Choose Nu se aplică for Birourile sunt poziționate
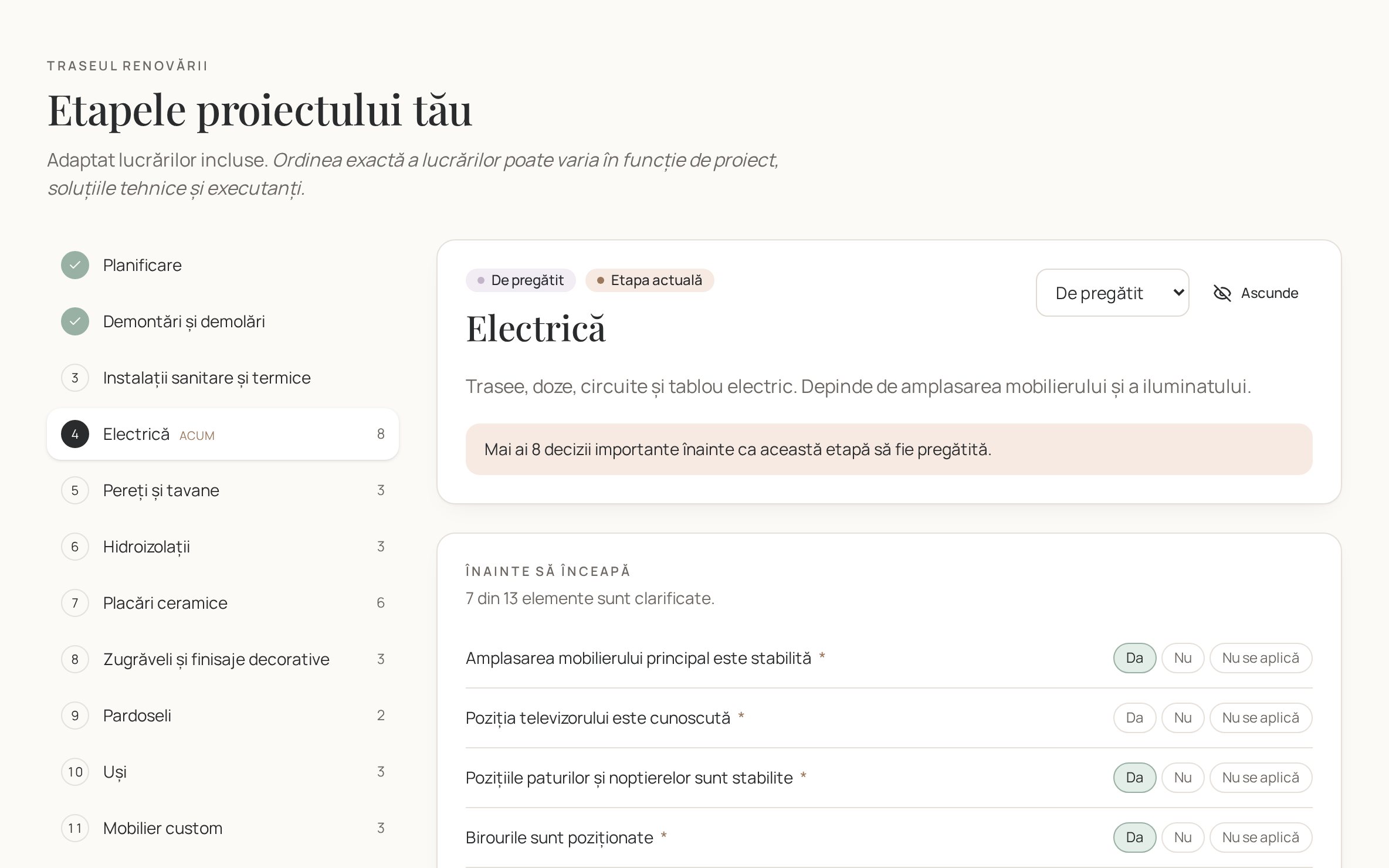Image resolution: width=1389 pixels, height=868 pixels. coord(1261,838)
